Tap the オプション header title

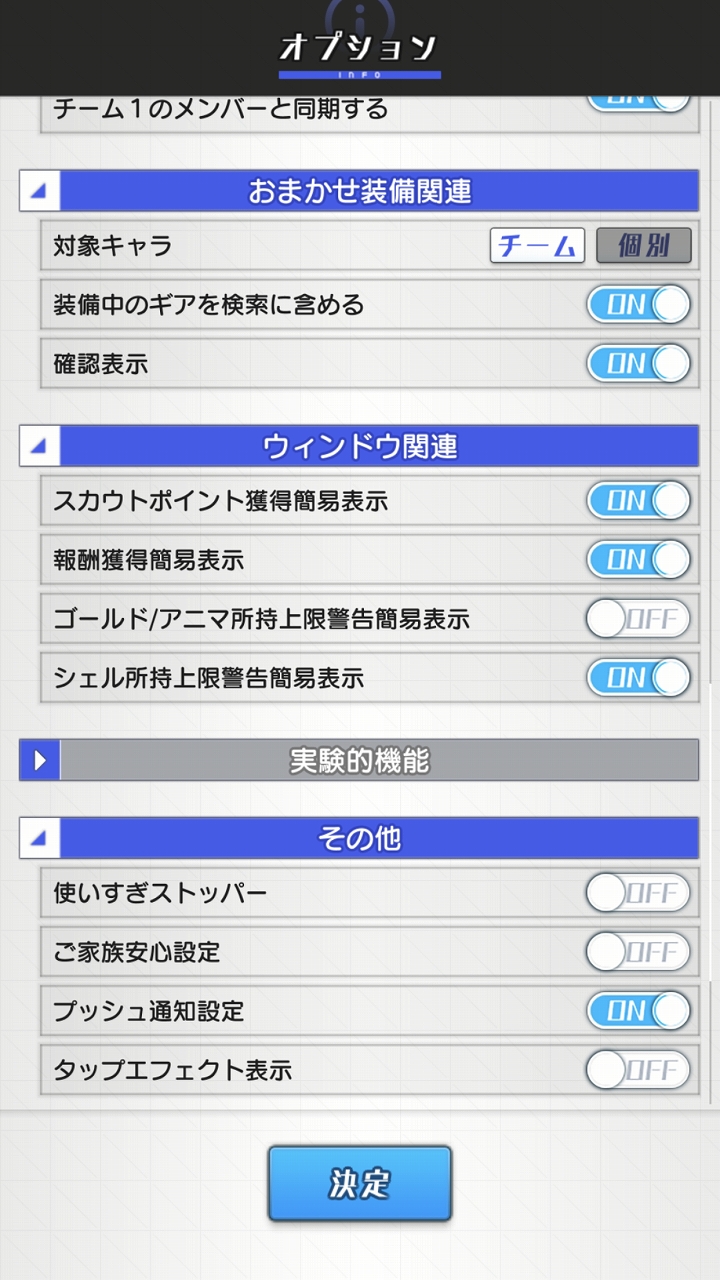359,48
